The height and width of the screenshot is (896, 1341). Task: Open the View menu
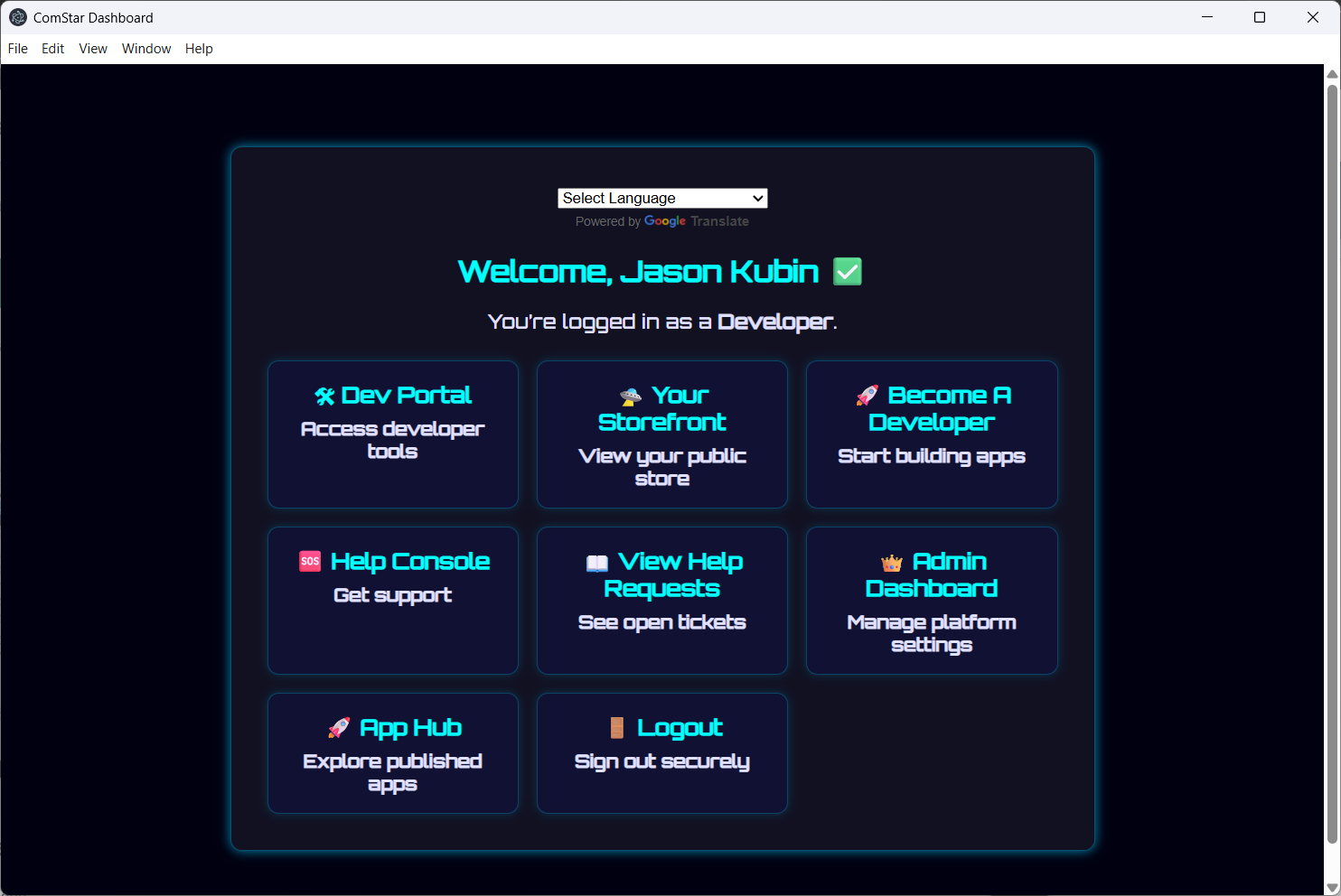(x=92, y=49)
